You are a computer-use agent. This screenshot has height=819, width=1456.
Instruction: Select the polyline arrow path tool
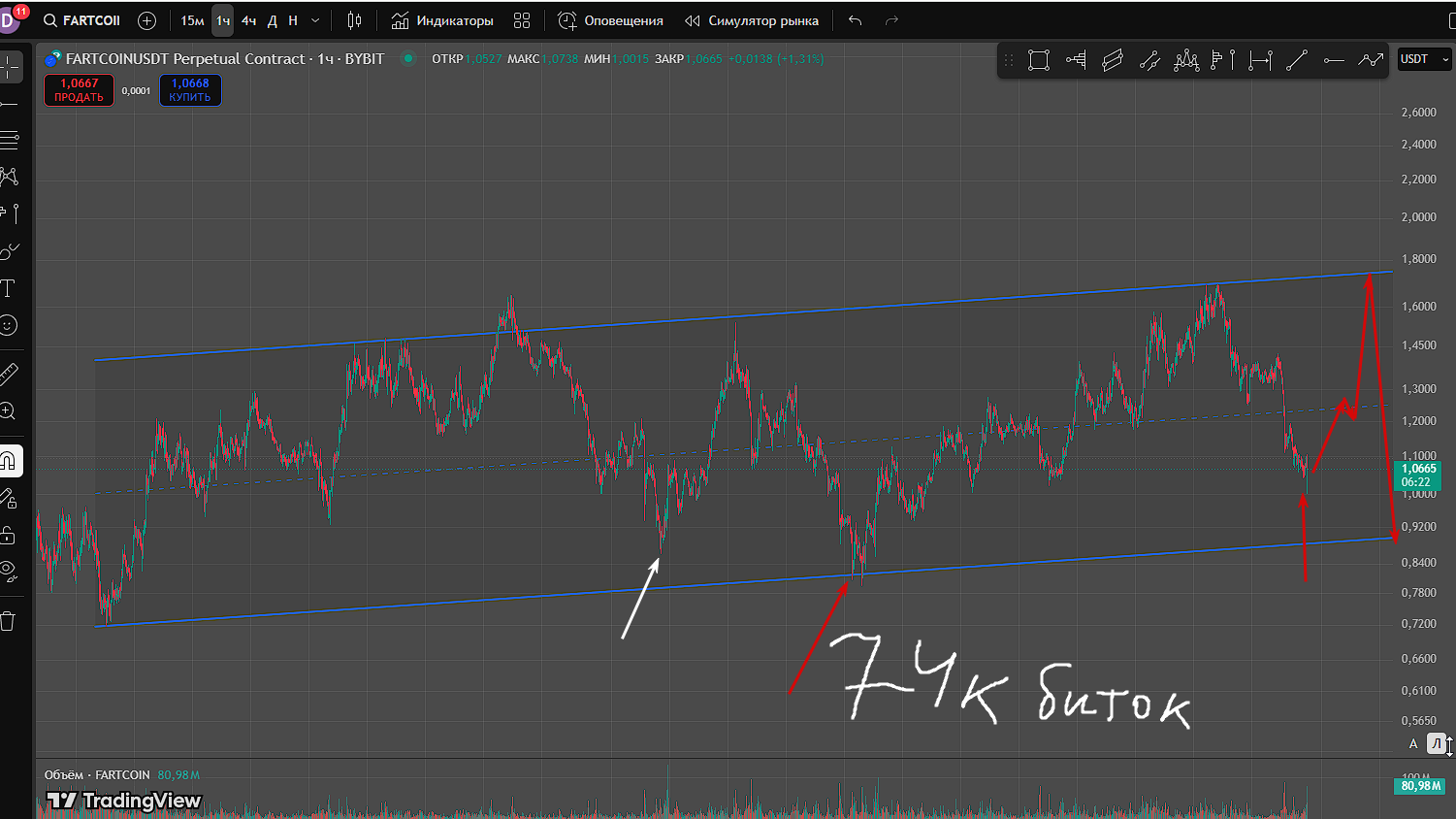[1371, 60]
